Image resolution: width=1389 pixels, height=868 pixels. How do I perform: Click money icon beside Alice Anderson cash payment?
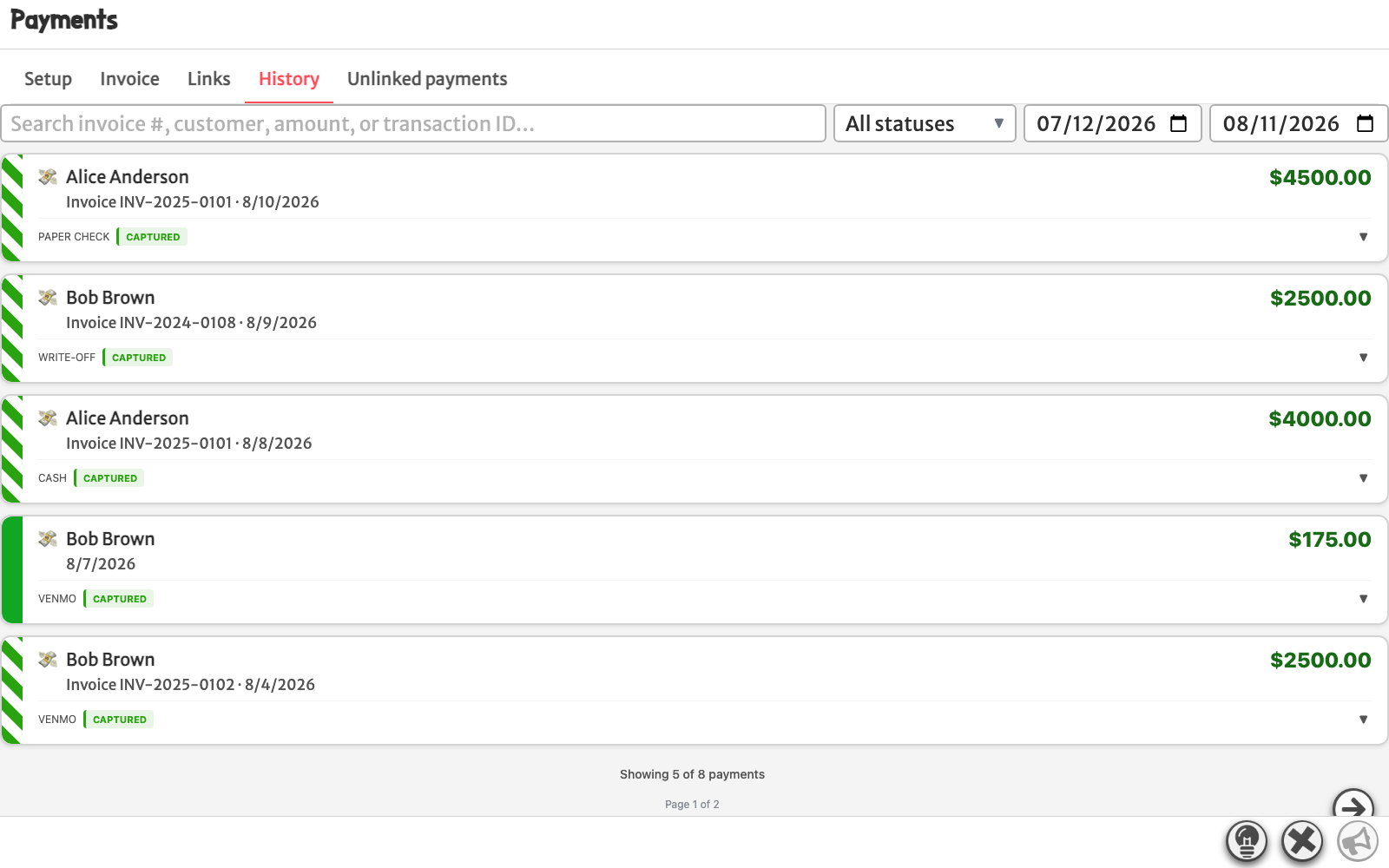[x=48, y=418]
